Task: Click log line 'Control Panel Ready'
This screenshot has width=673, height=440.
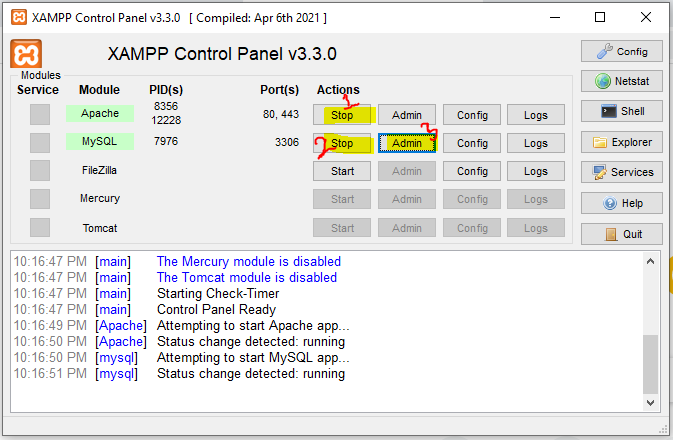Action: 216,310
